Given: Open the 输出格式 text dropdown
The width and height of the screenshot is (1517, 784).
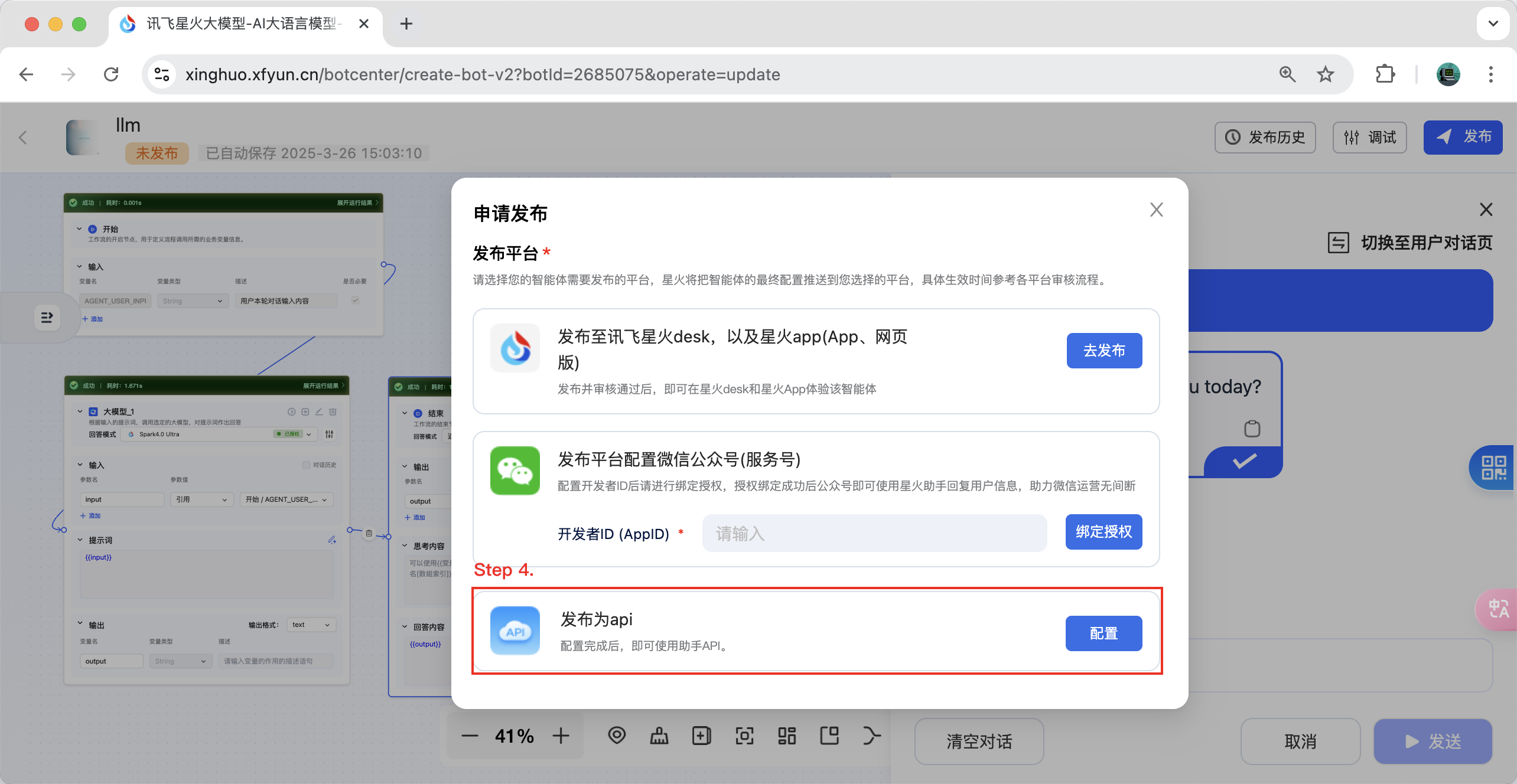Looking at the screenshot, I should point(311,625).
